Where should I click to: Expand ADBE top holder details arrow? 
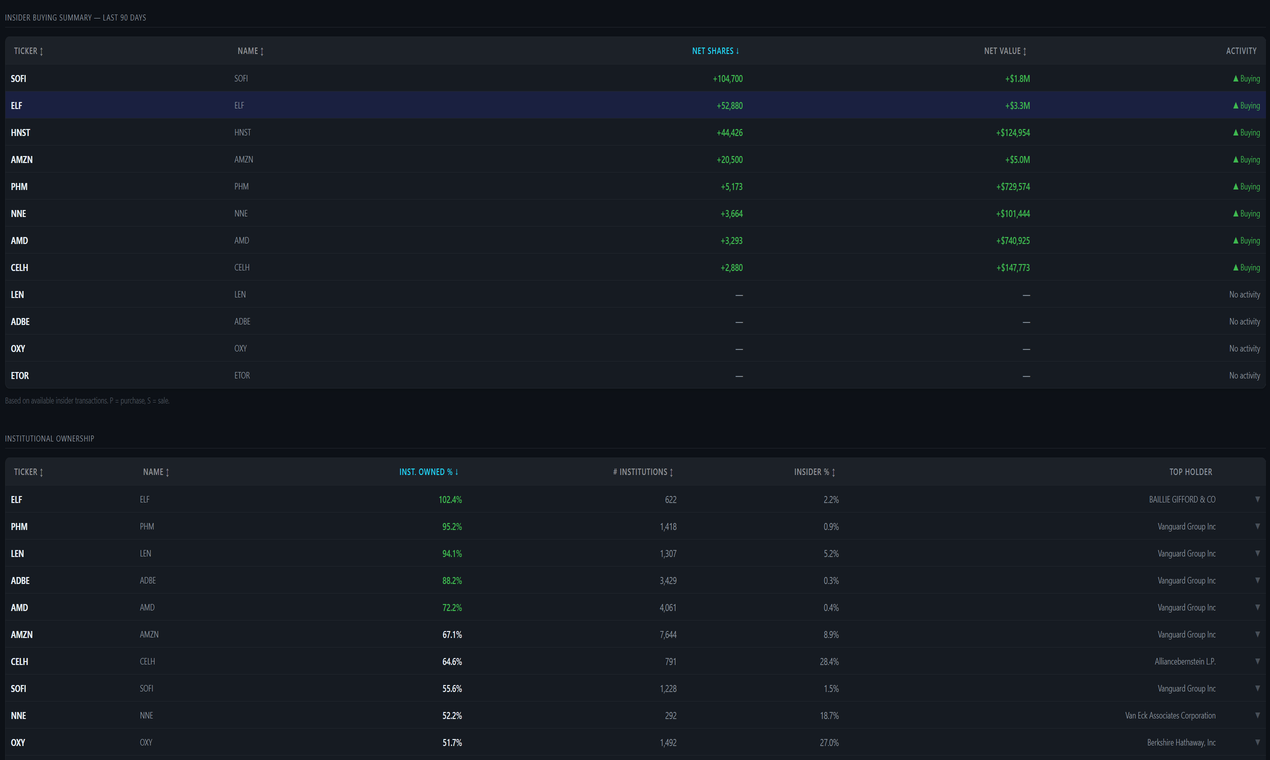1257,580
